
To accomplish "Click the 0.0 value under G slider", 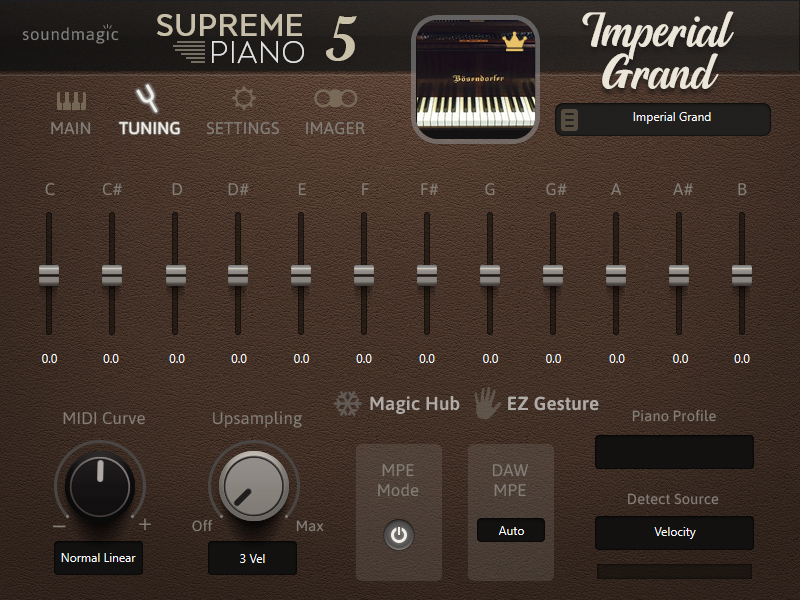I will tap(490, 359).
